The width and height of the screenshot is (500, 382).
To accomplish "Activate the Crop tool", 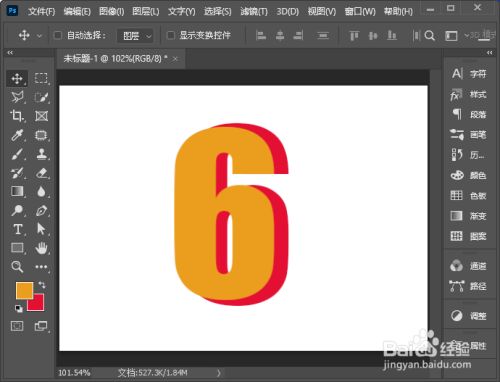I will (x=17, y=116).
